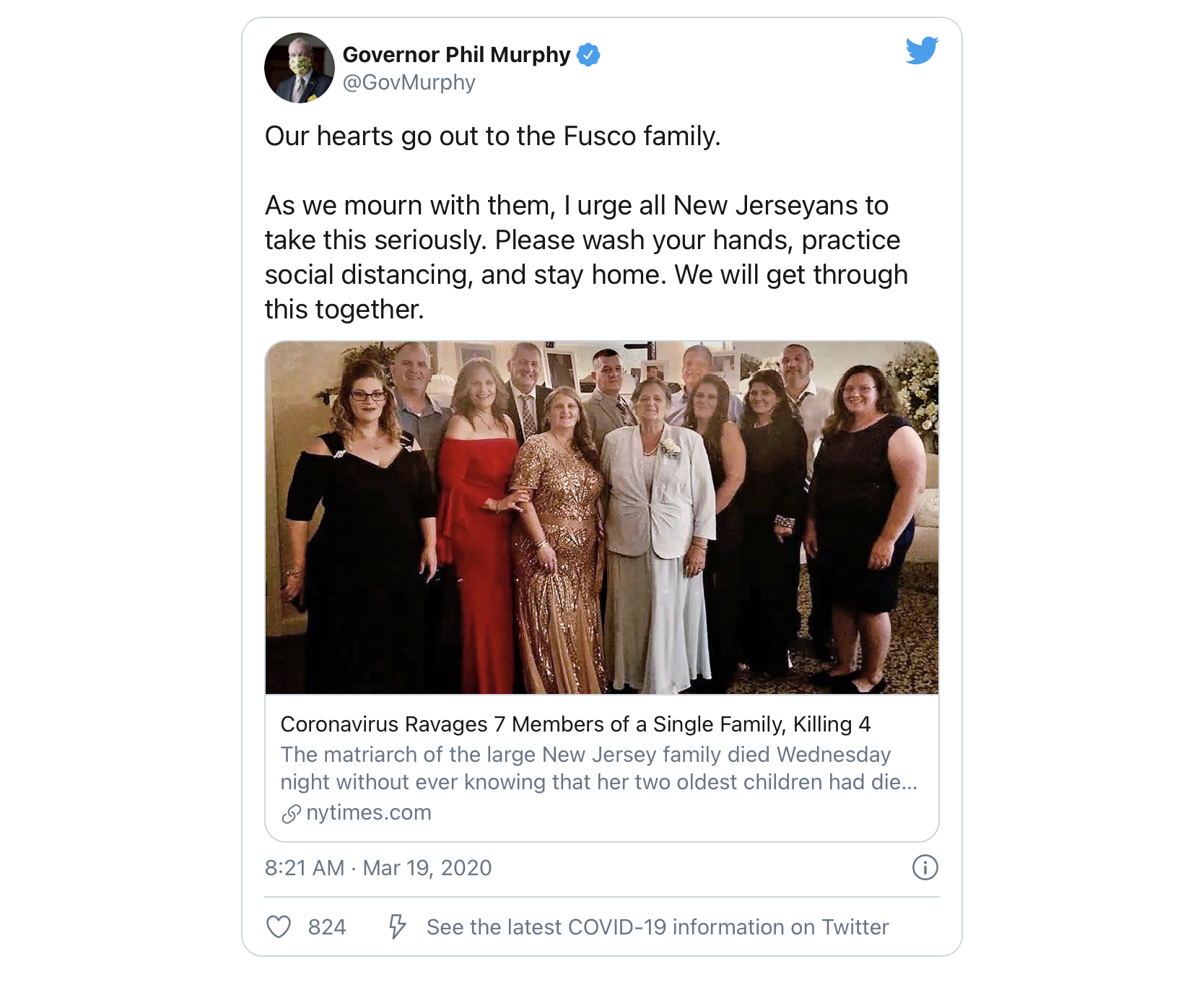
Task: Click the 824 likes count
Action: click(x=327, y=927)
